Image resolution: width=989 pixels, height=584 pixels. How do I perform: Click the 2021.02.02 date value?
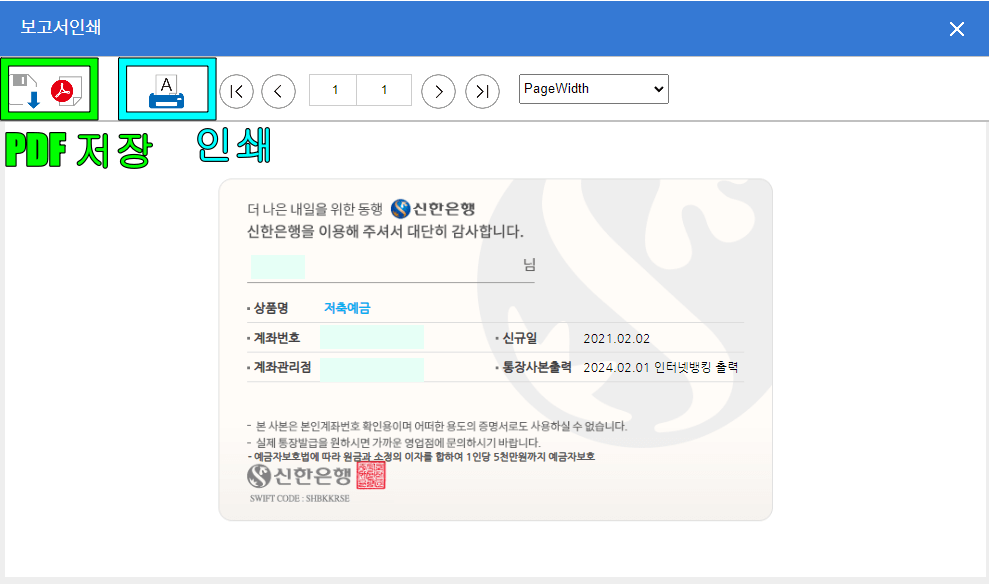(616, 339)
